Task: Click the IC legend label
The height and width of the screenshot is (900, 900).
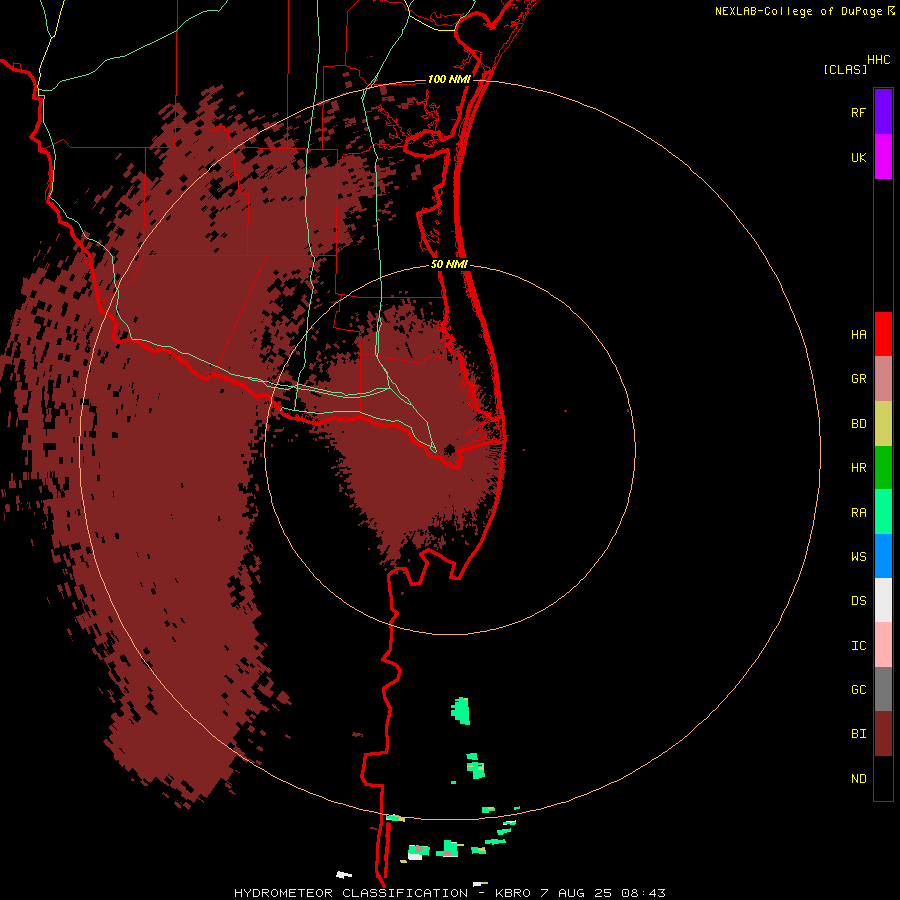Action: (858, 646)
